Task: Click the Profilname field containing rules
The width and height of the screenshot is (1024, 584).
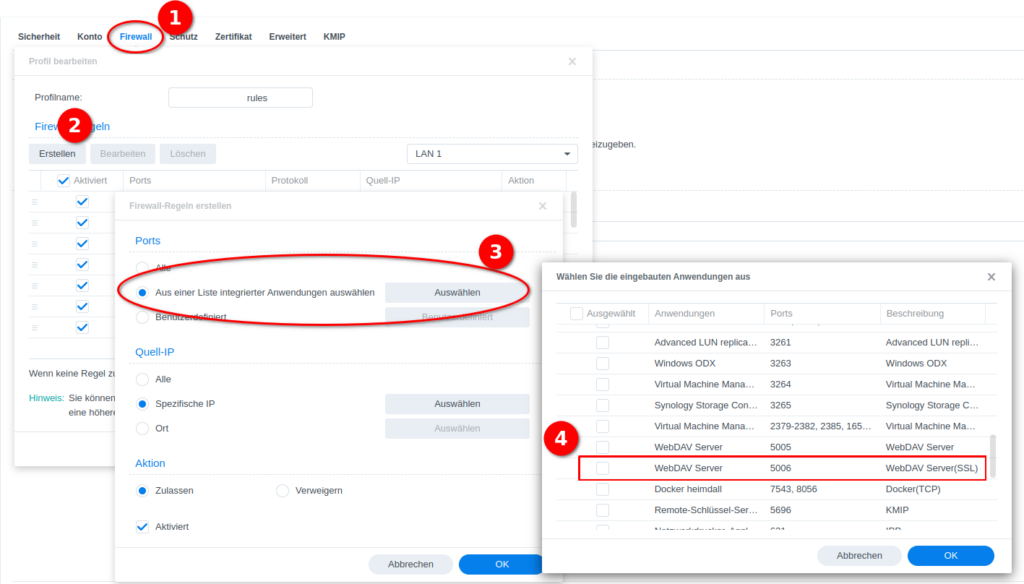Action: [239, 97]
